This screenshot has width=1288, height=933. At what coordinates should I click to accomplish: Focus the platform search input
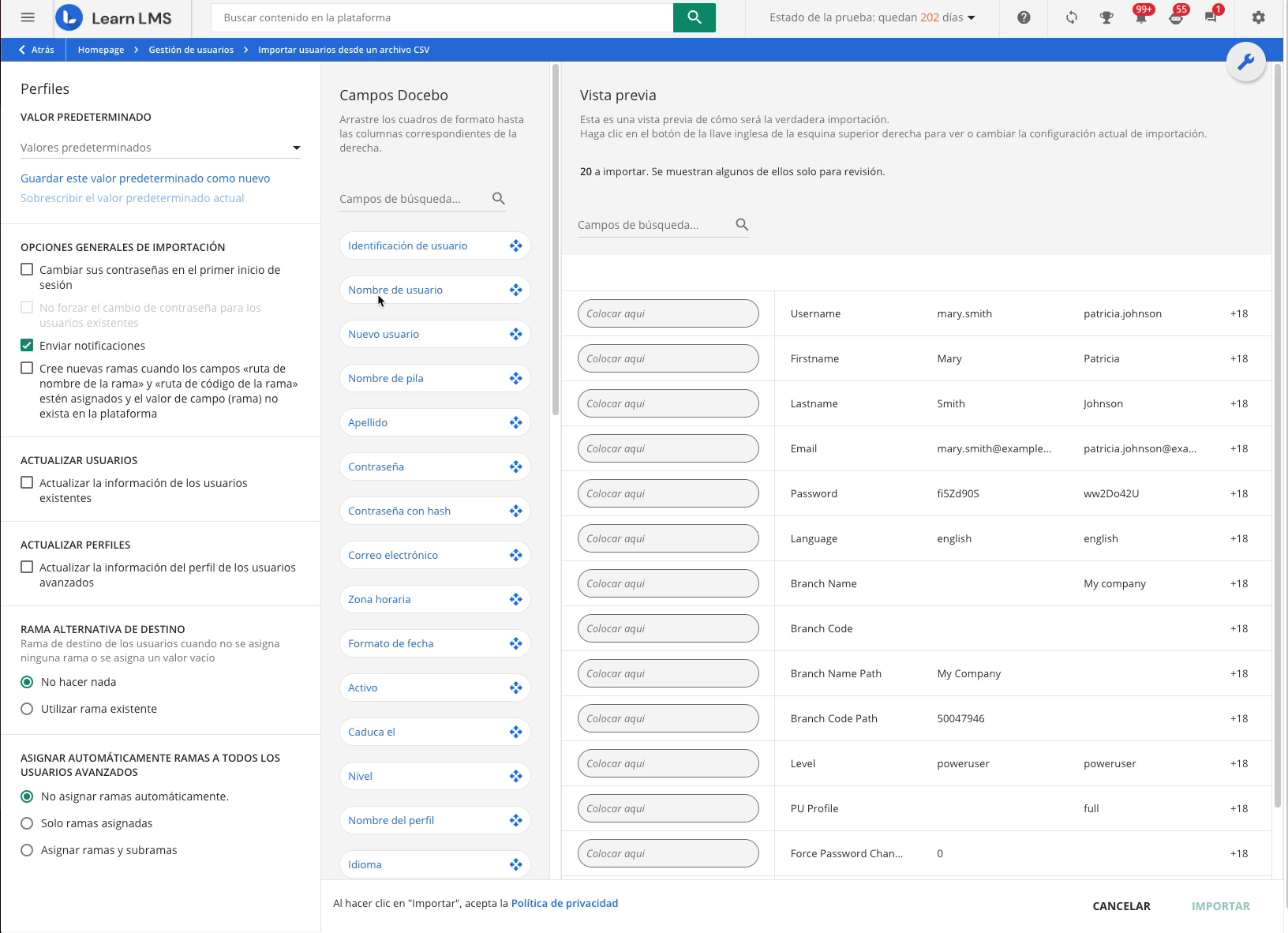coord(442,17)
